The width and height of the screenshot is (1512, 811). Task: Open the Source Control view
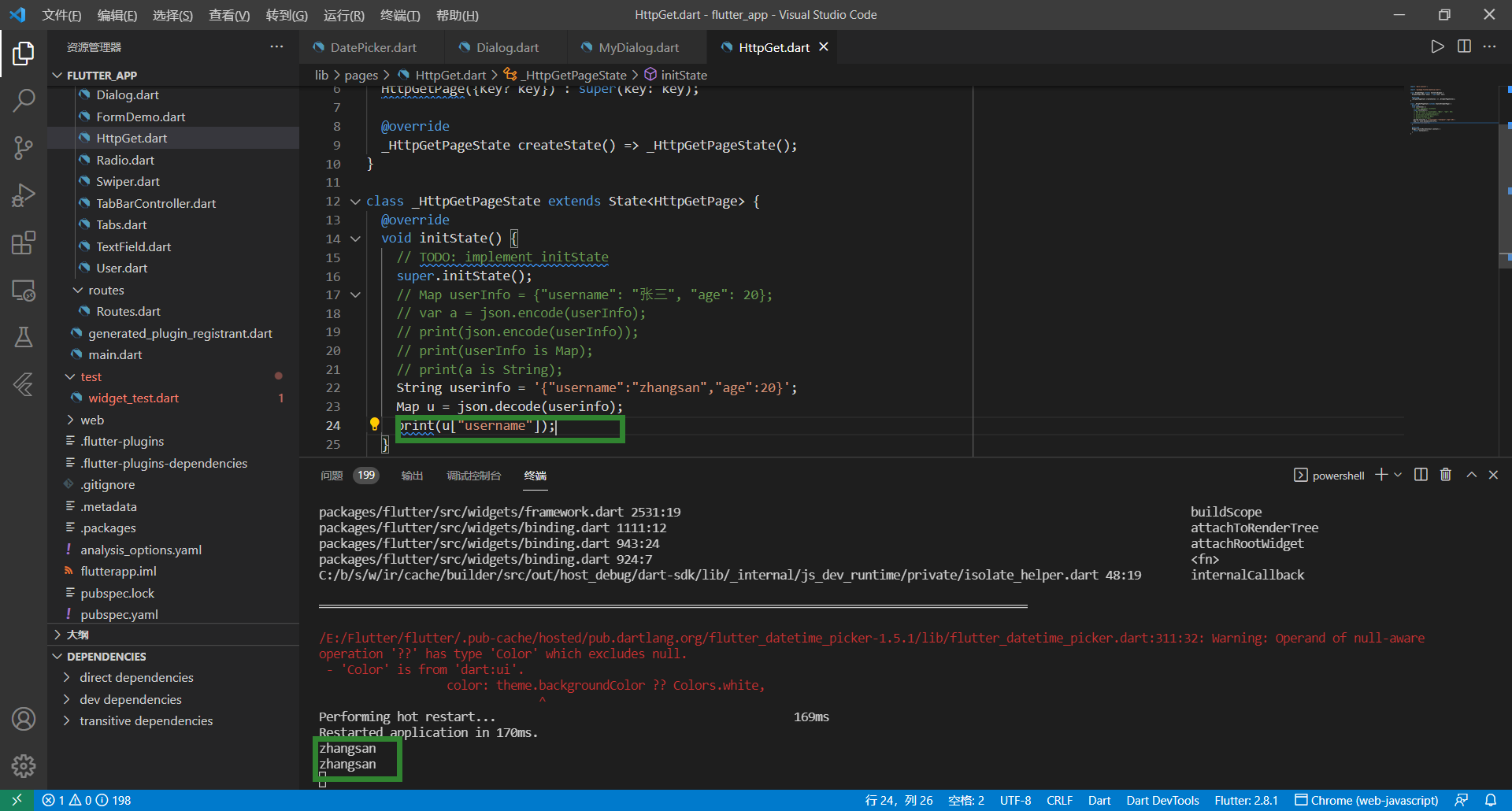tap(24, 147)
